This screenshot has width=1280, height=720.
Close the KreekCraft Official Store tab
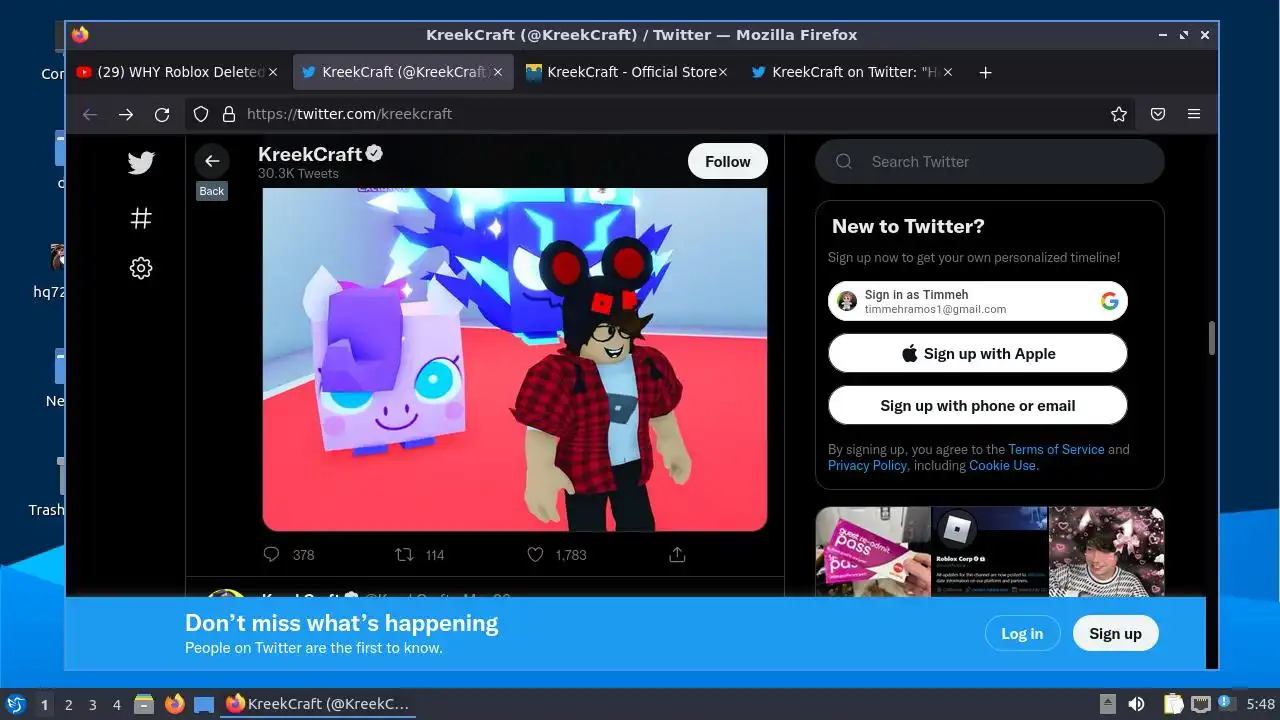(x=723, y=72)
